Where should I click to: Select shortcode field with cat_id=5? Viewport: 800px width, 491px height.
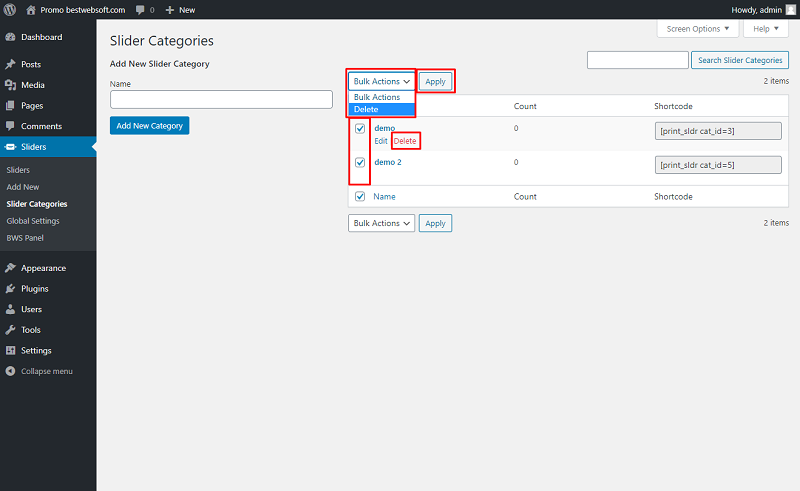tap(718, 165)
